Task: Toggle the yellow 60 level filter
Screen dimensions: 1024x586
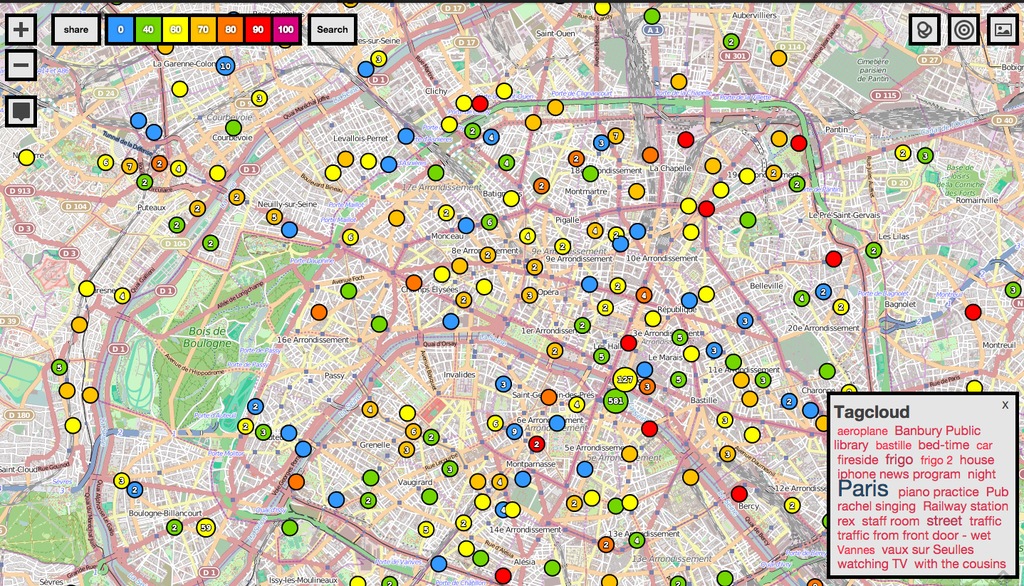Action: 176,30
